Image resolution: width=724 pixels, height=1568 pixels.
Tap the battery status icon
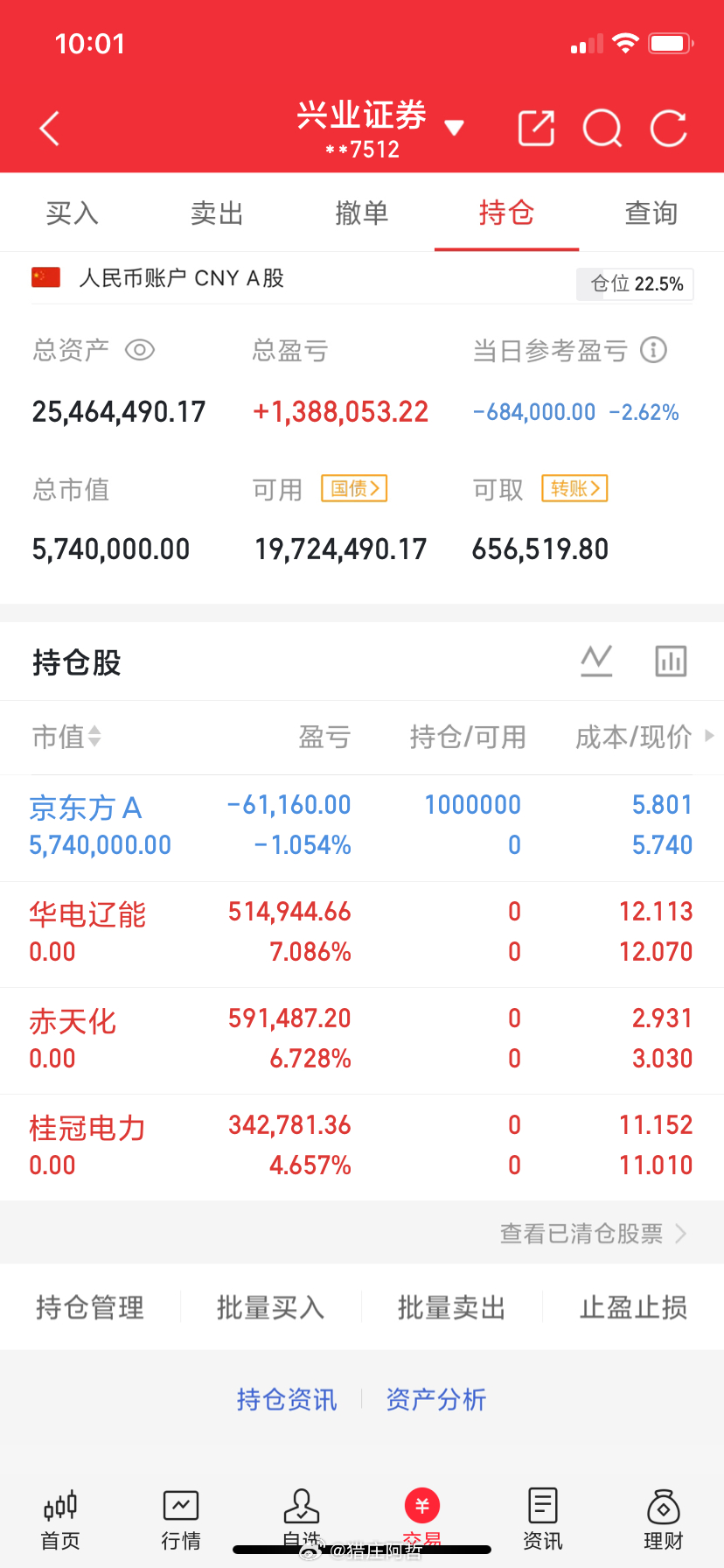pyautogui.click(x=672, y=43)
